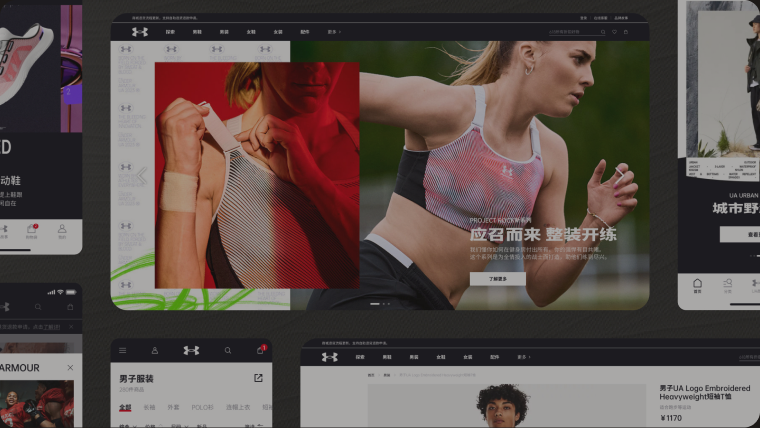Click first breadcrumb link in product page
The height and width of the screenshot is (428, 760).
(x=371, y=375)
